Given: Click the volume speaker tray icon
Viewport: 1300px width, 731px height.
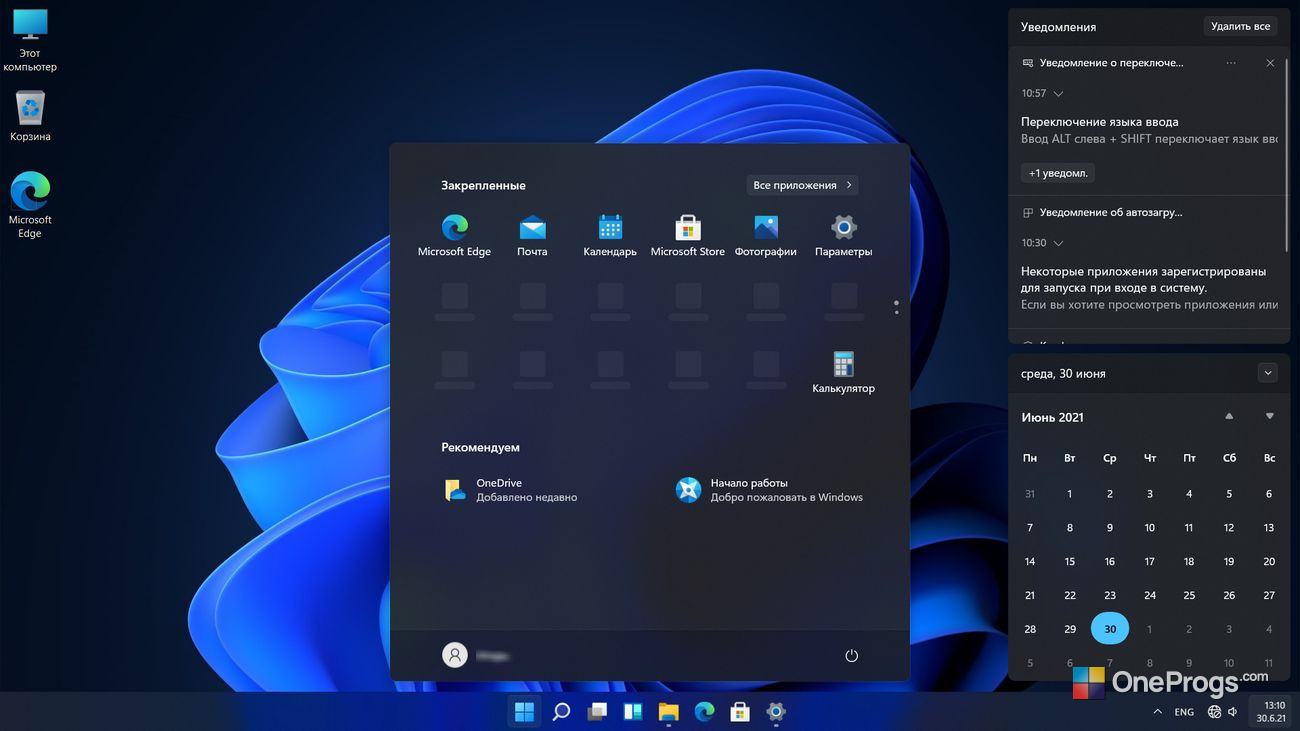Looking at the screenshot, I should pyautogui.click(x=1233, y=712).
